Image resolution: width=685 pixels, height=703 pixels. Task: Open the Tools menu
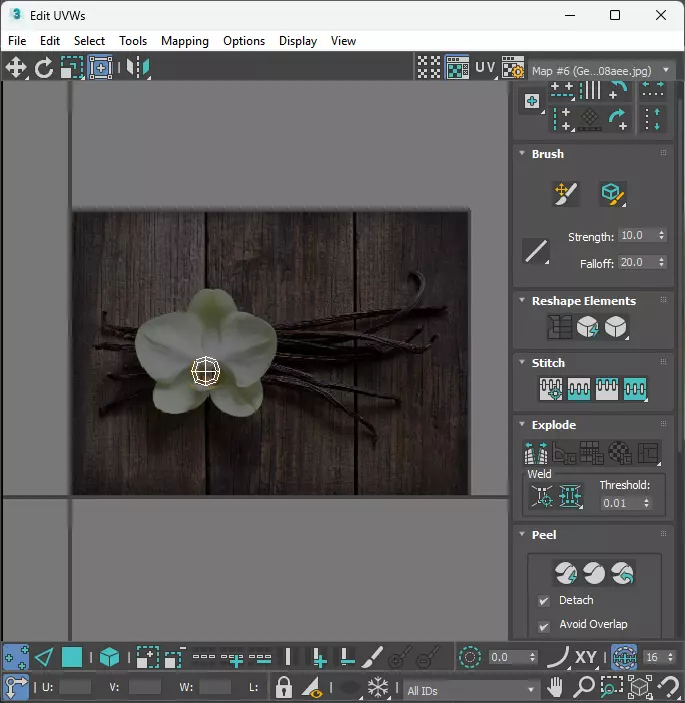[x=133, y=41]
